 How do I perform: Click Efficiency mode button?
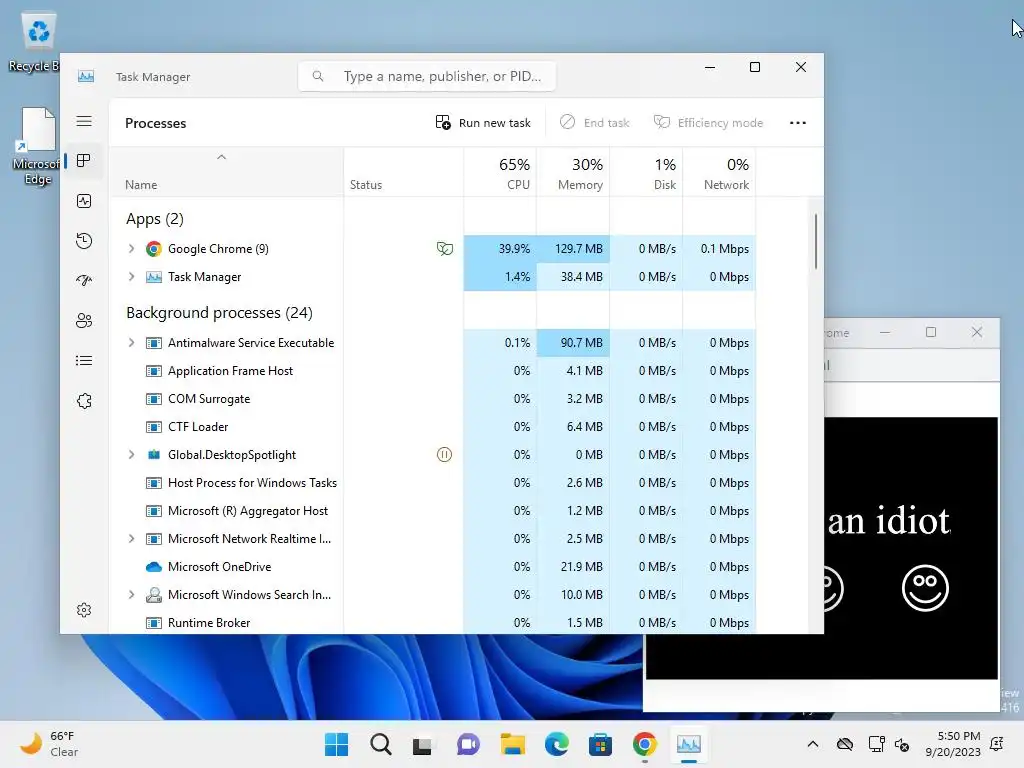[709, 123]
